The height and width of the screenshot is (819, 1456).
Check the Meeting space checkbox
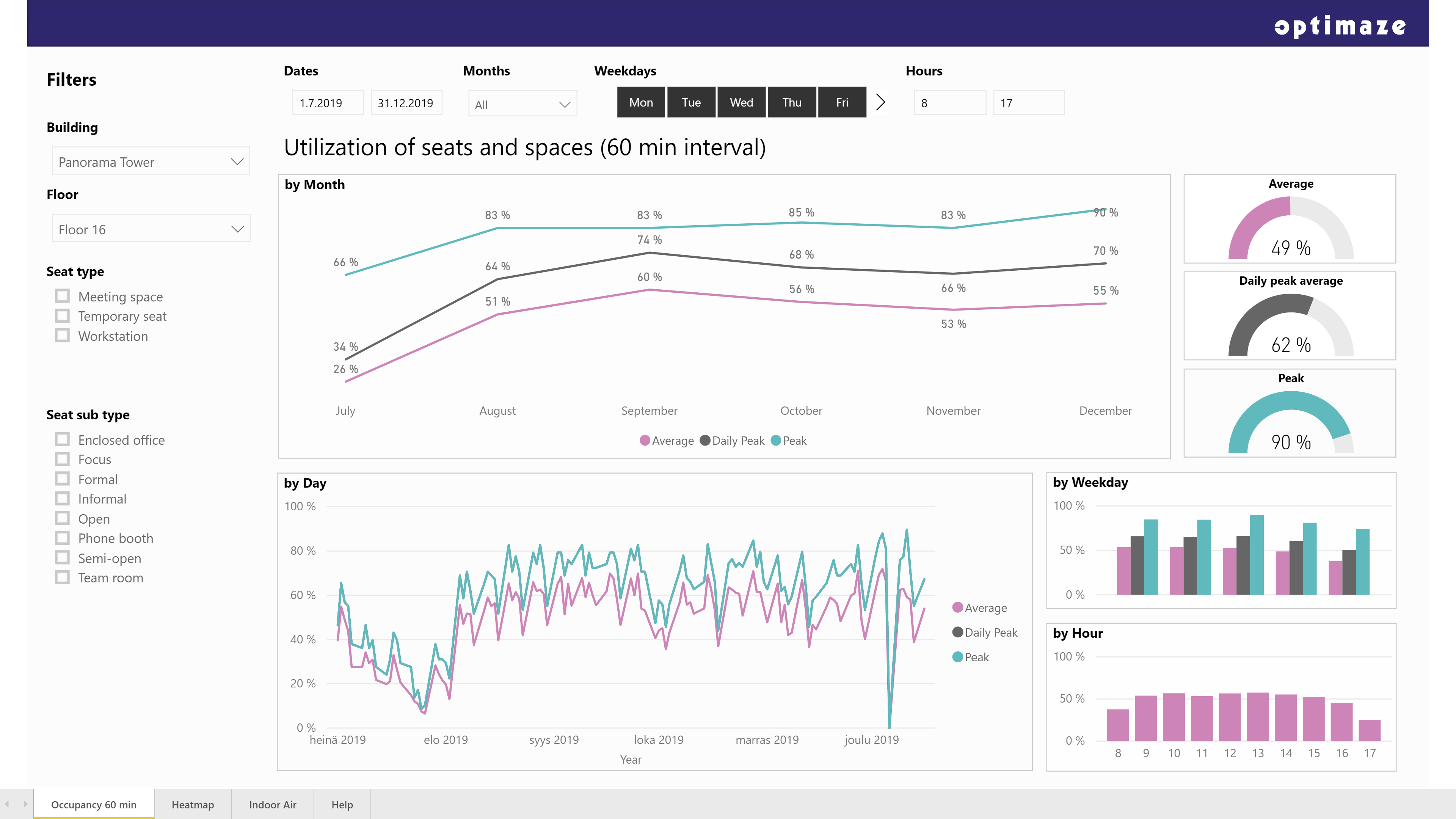coord(62,296)
